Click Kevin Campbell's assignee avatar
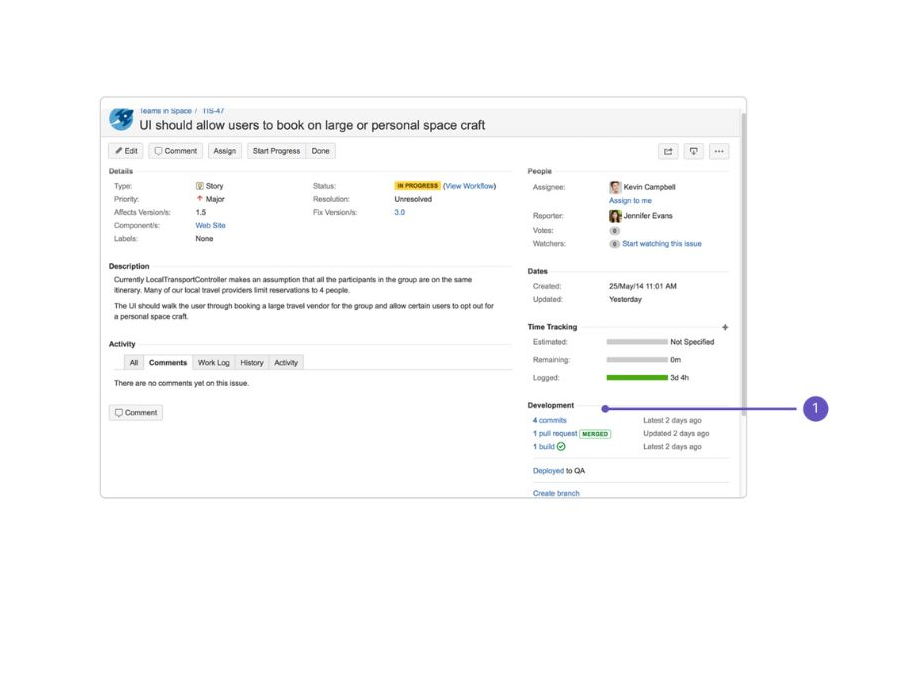This screenshot has width=907, height=678. coord(615,187)
